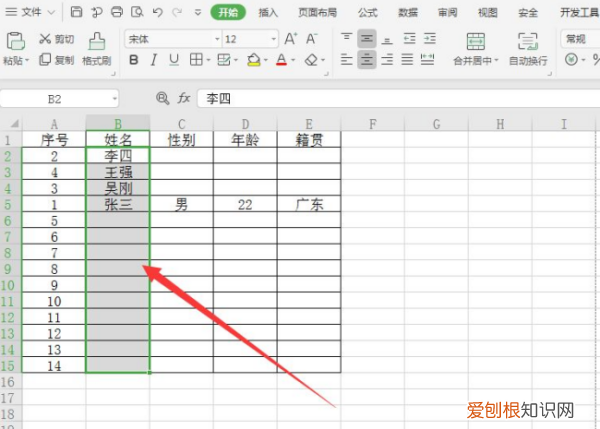The width and height of the screenshot is (600, 429).
Task: Click the Decrease Indent icon
Action: point(409,39)
